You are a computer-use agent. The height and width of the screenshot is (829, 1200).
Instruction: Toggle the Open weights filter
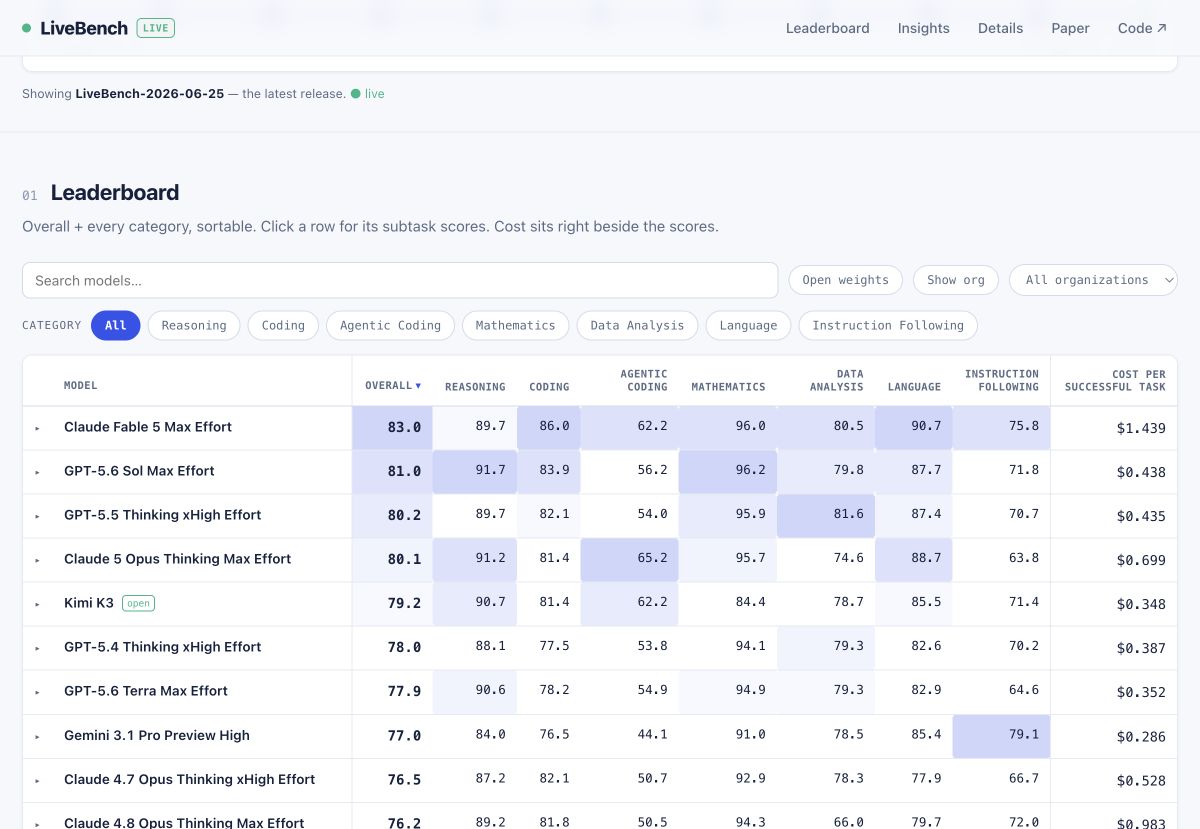(845, 280)
